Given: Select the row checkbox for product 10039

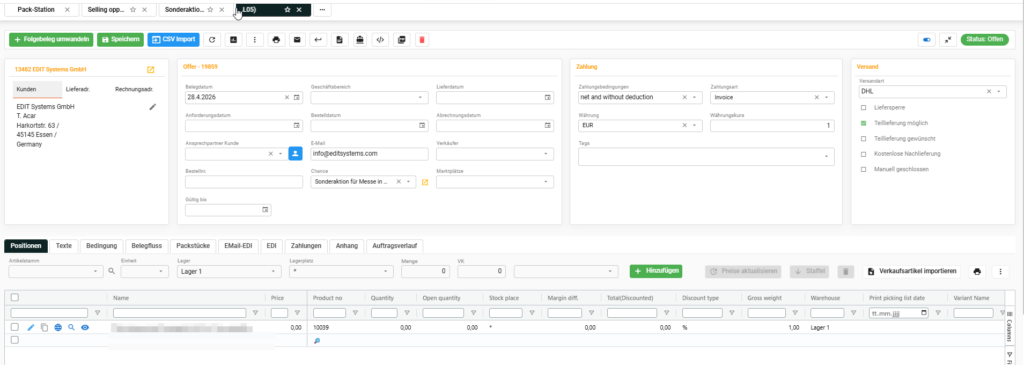Looking at the screenshot, I should point(15,327).
